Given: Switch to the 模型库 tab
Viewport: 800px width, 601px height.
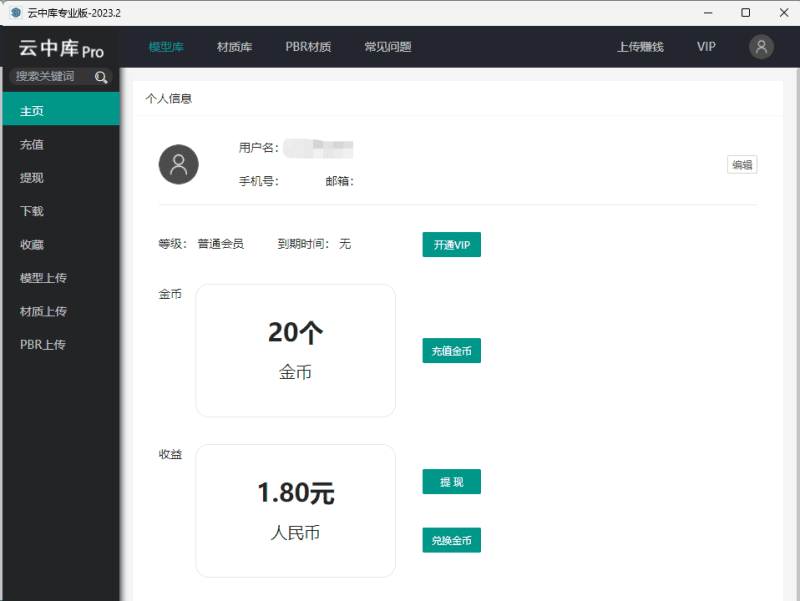Looking at the screenshot, I should 164,46.
